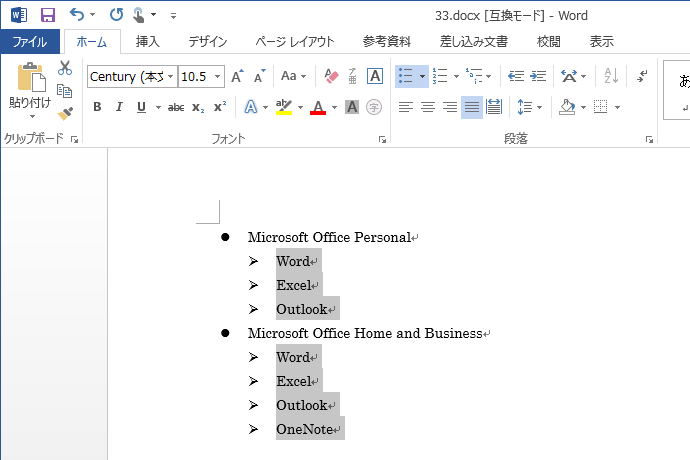690x460 pixels.
Task: Click the text effects A icon
Action: pos(251,107)
